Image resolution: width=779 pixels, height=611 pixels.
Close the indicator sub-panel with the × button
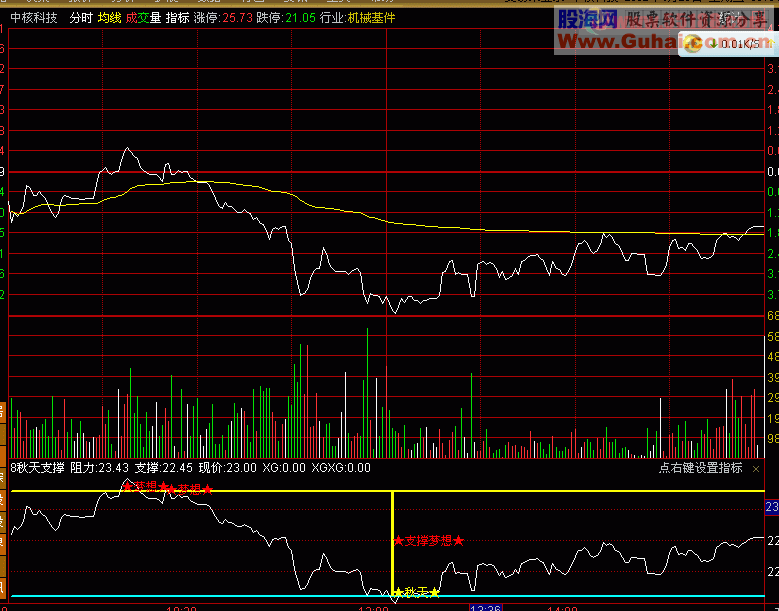(756, 469)
